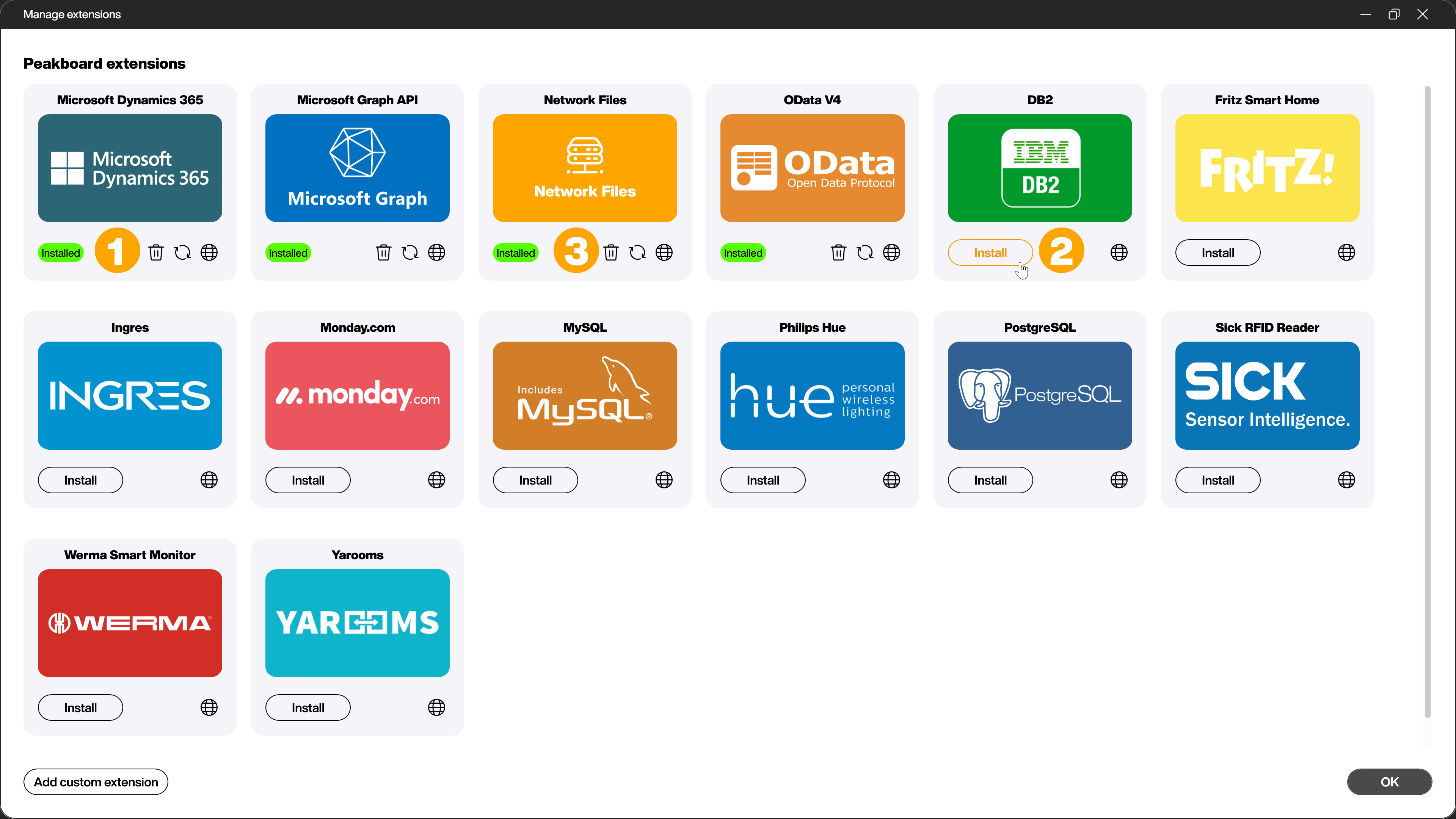1456x819 pixels.
Task: Refresh the OData V4 extension
Action: 865,253
